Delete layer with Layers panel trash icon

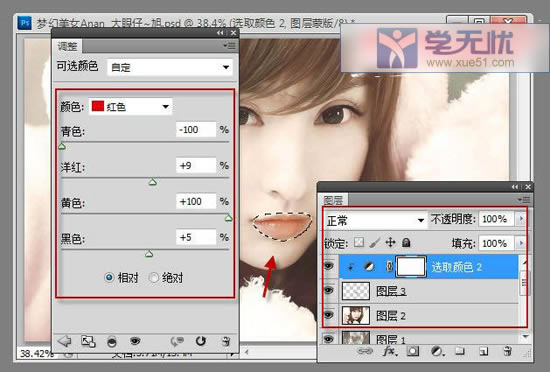[507, 351]
